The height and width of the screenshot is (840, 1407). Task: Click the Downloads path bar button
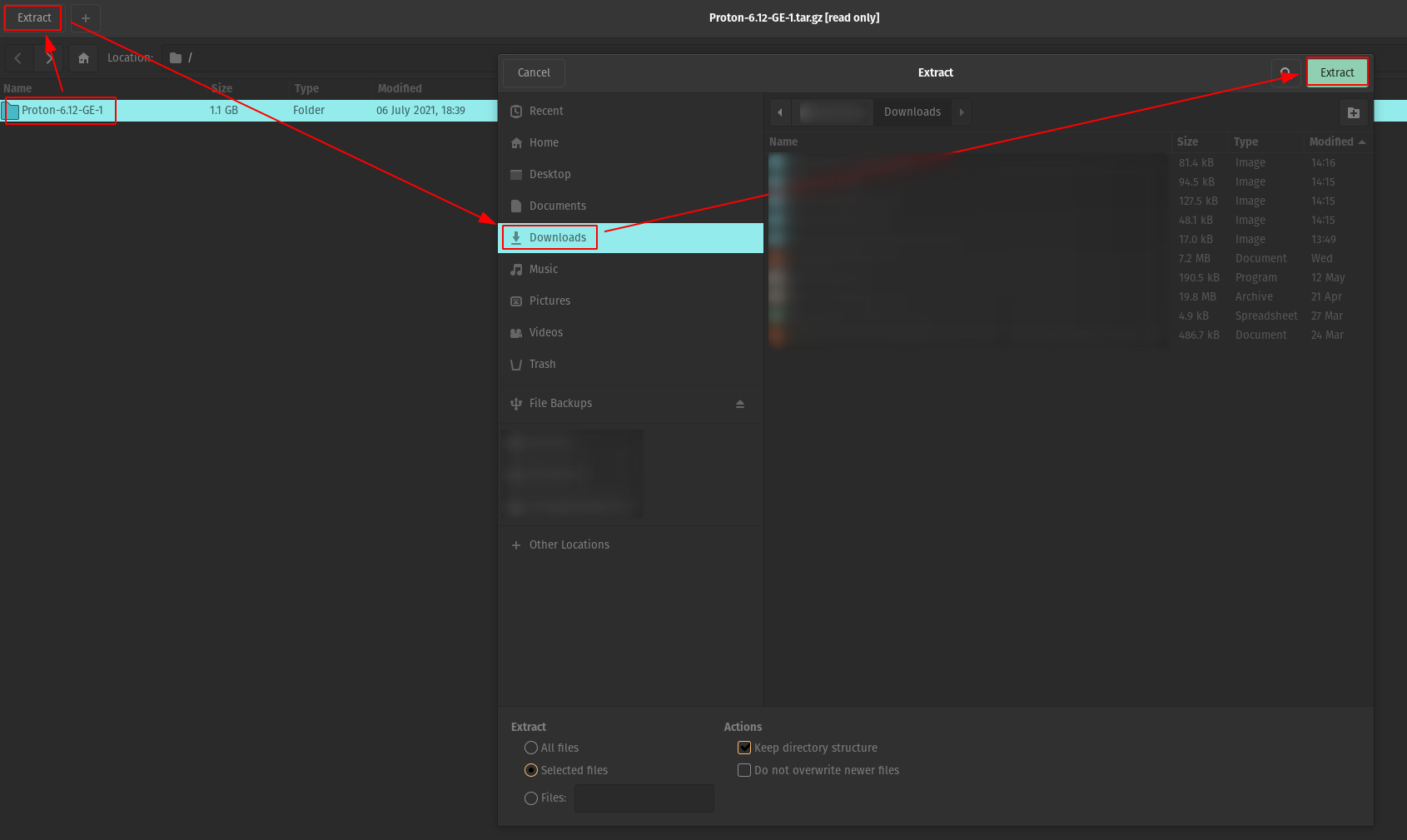coord(912,112)
